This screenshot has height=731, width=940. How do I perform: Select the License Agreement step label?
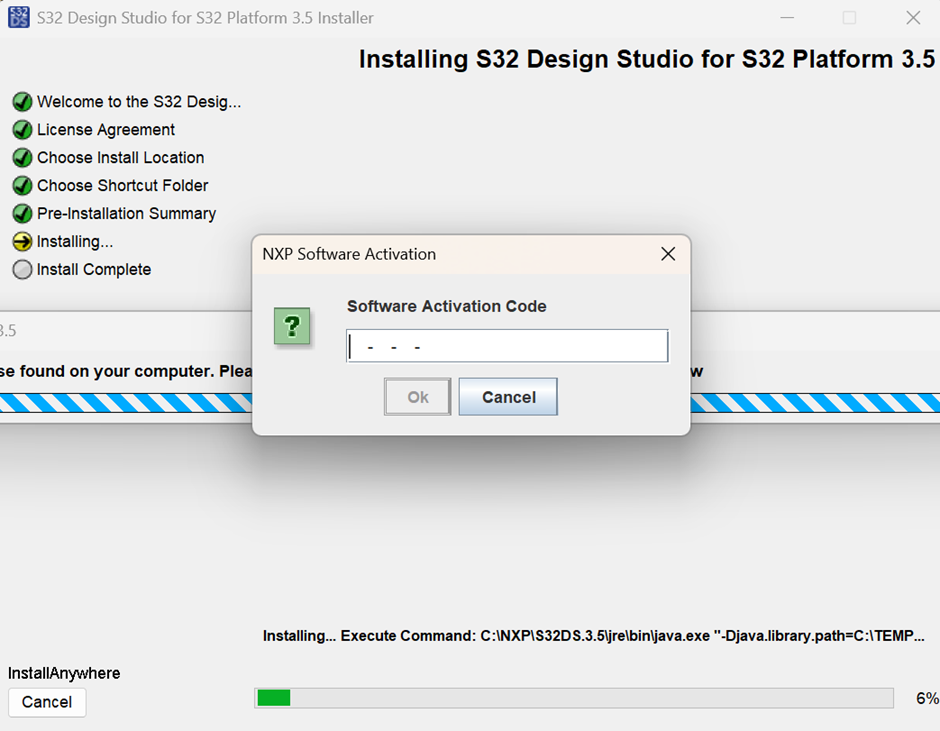coord(106,130)
